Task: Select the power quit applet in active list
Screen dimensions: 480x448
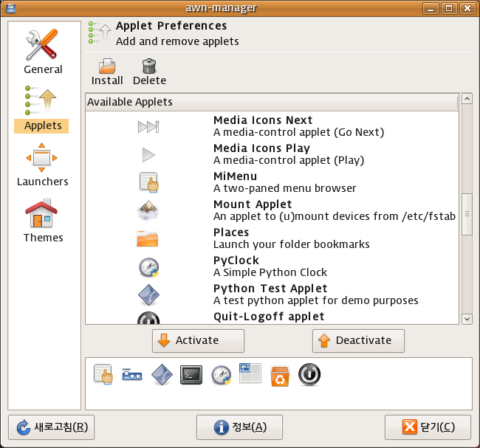Action: coord(309,375)
